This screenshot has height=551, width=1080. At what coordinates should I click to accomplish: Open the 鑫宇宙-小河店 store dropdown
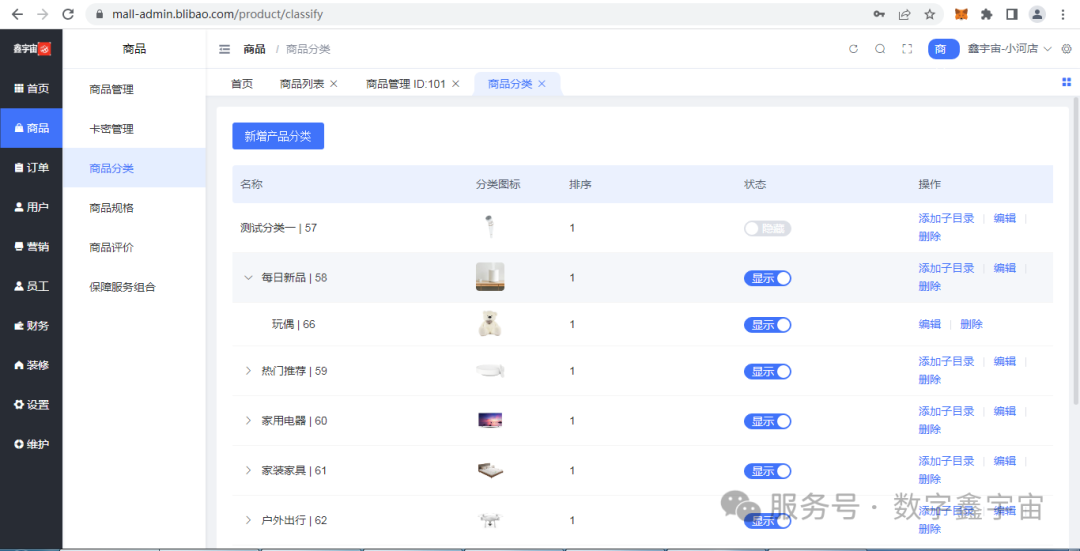(1009, 49)
